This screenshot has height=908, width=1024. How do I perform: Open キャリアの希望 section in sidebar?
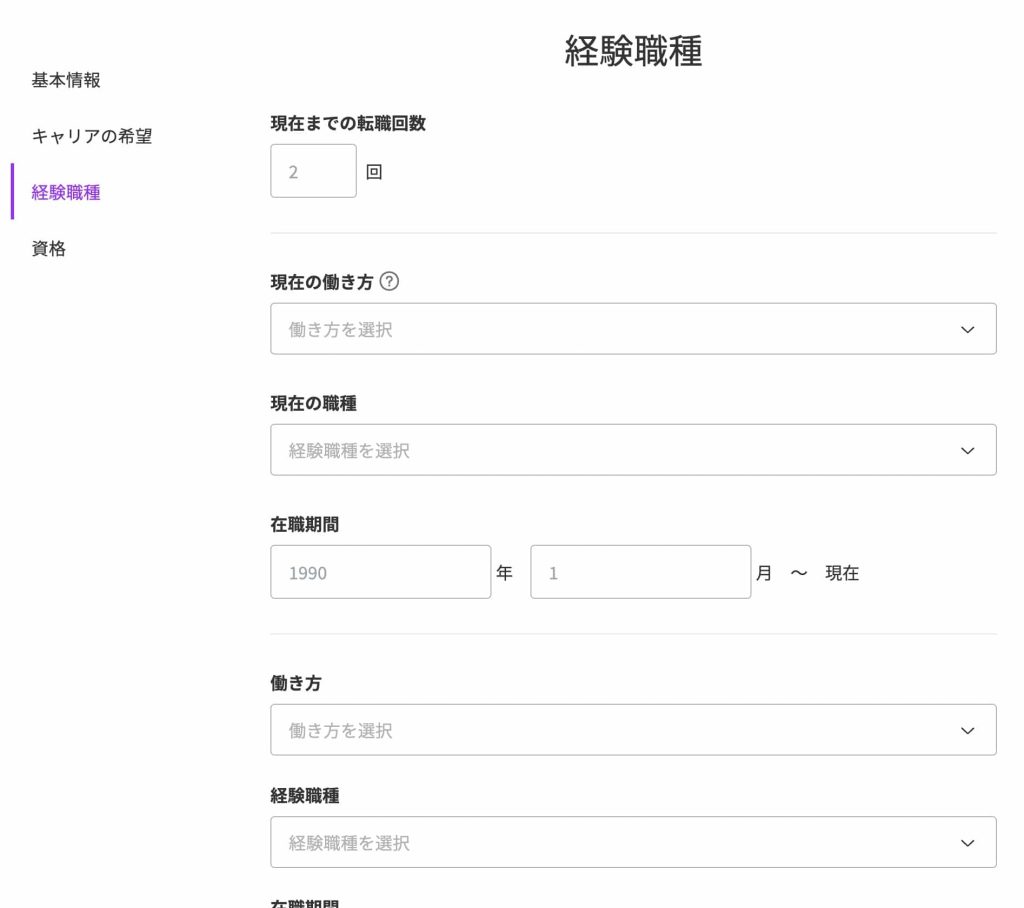(x=92, y=136)
